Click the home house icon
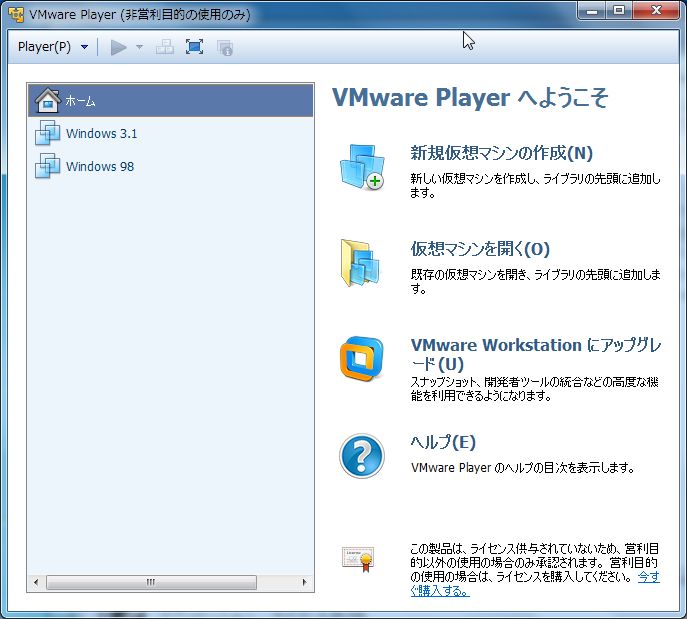Image resolution: width=687 pixels, height=619 pixels. pyautogui.click(x=47, y=100)
